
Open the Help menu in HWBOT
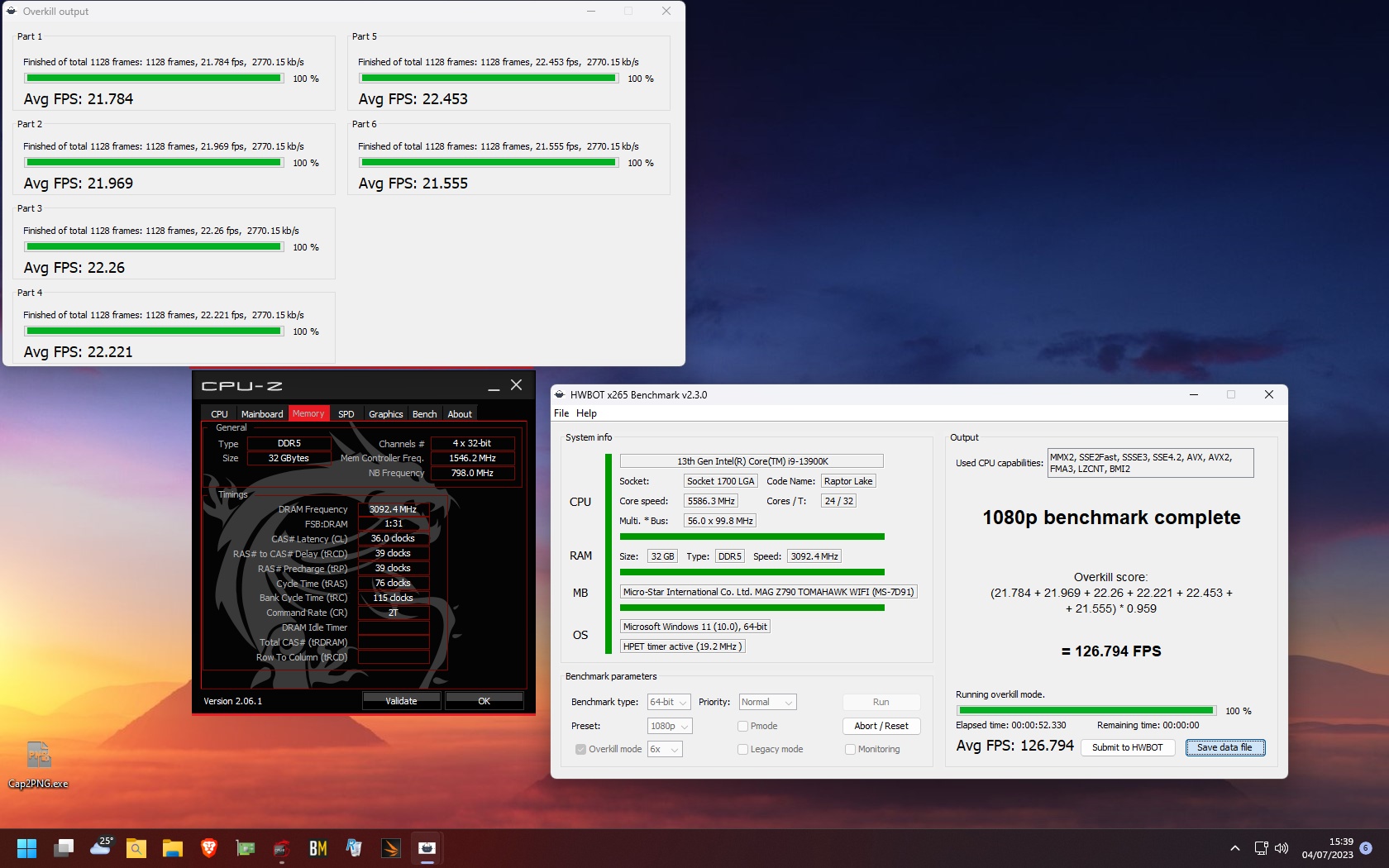click(586, 413)
